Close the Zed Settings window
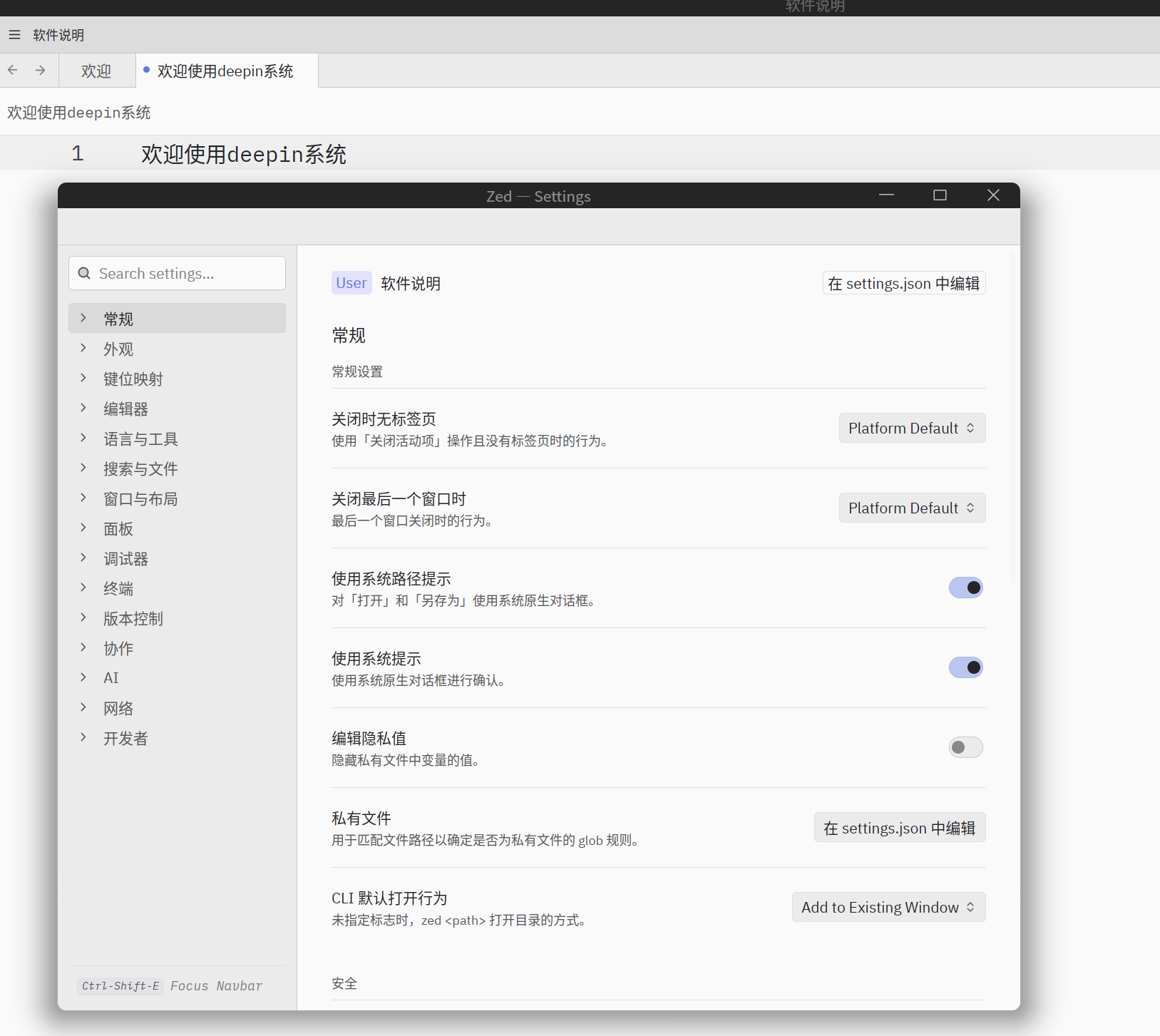The height and width of the screenshot is (1036, 1160). tap(993, 195)
